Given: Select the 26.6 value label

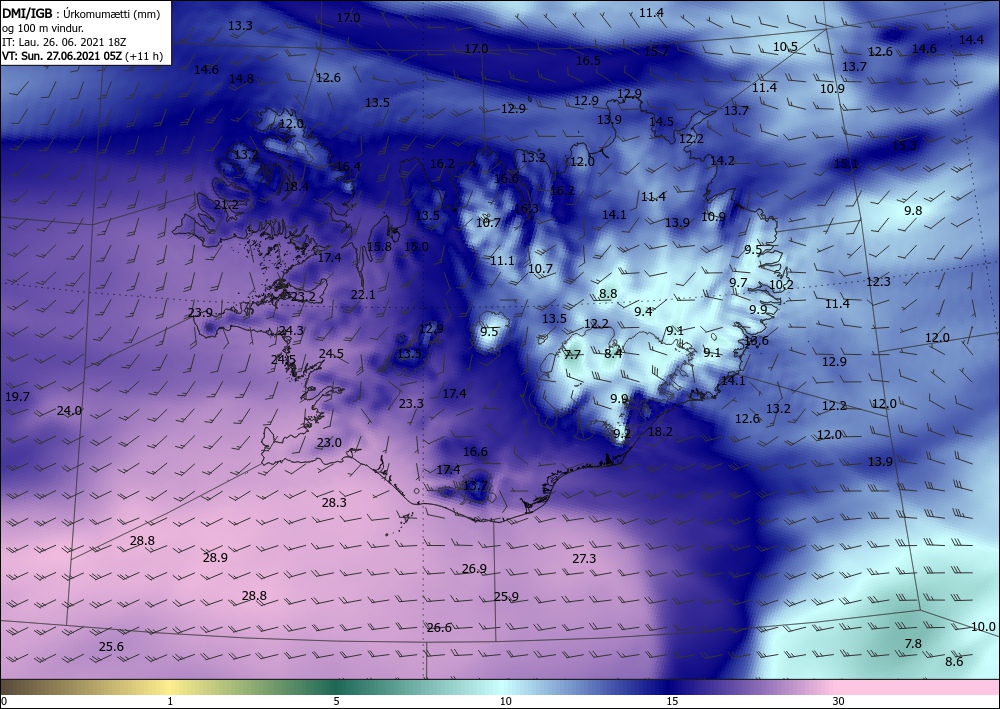Looking at the screenshot, I should pos(439,629).
